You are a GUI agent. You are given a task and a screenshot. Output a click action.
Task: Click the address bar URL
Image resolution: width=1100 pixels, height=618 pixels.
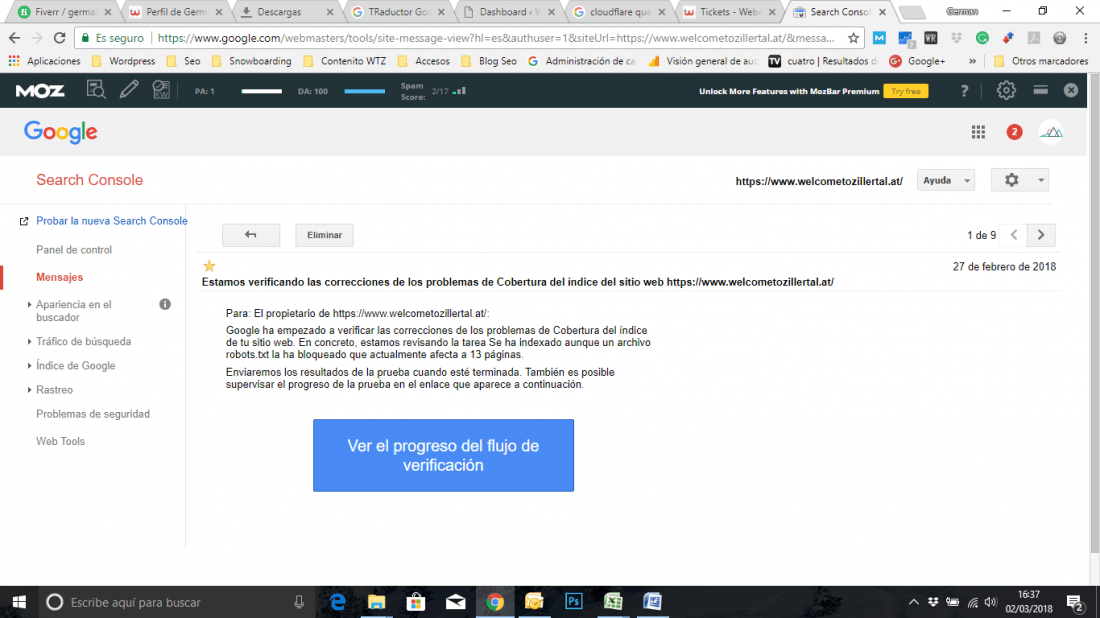(x=496, y=38)
